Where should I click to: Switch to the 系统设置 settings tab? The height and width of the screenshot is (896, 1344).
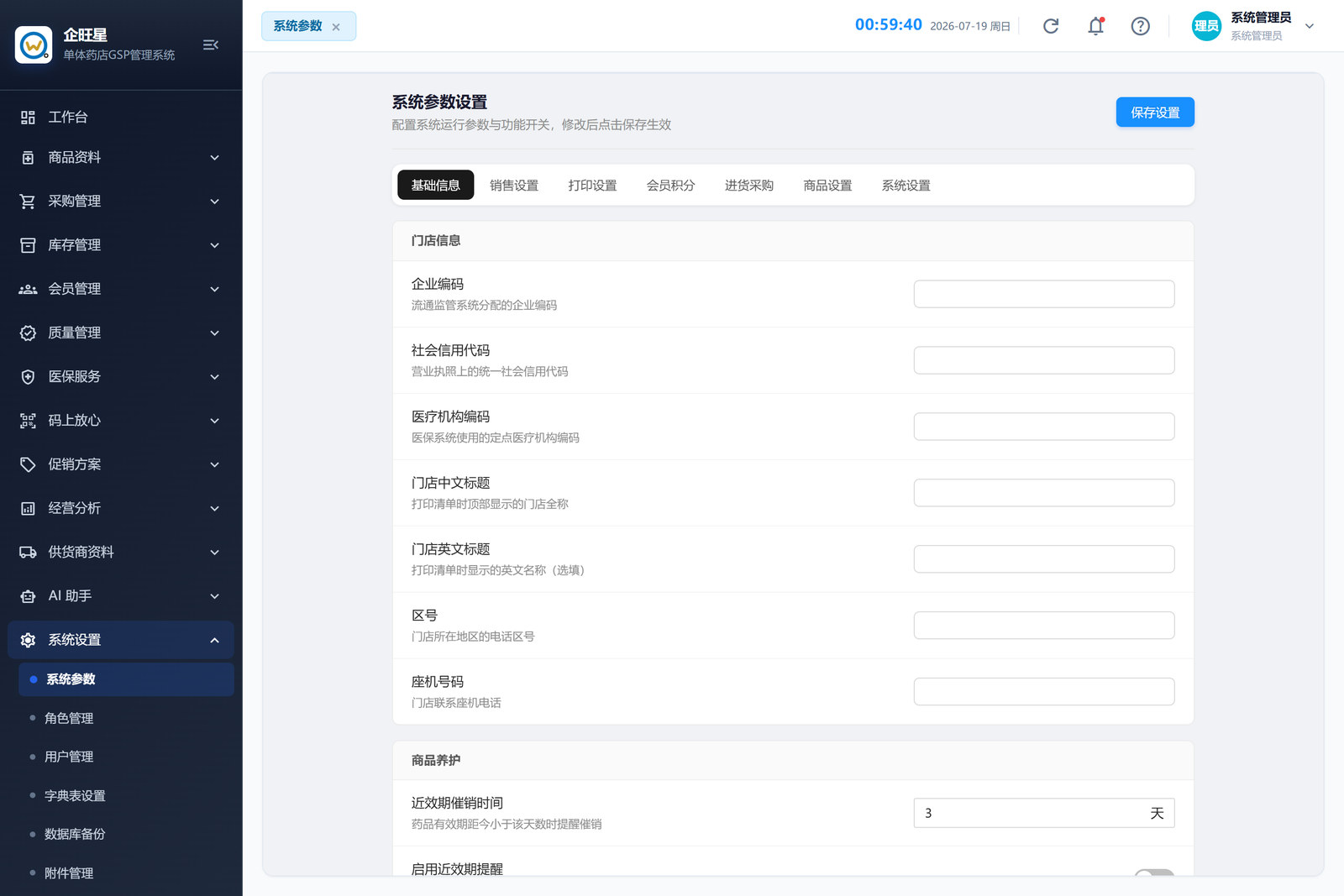pos(906,185)
